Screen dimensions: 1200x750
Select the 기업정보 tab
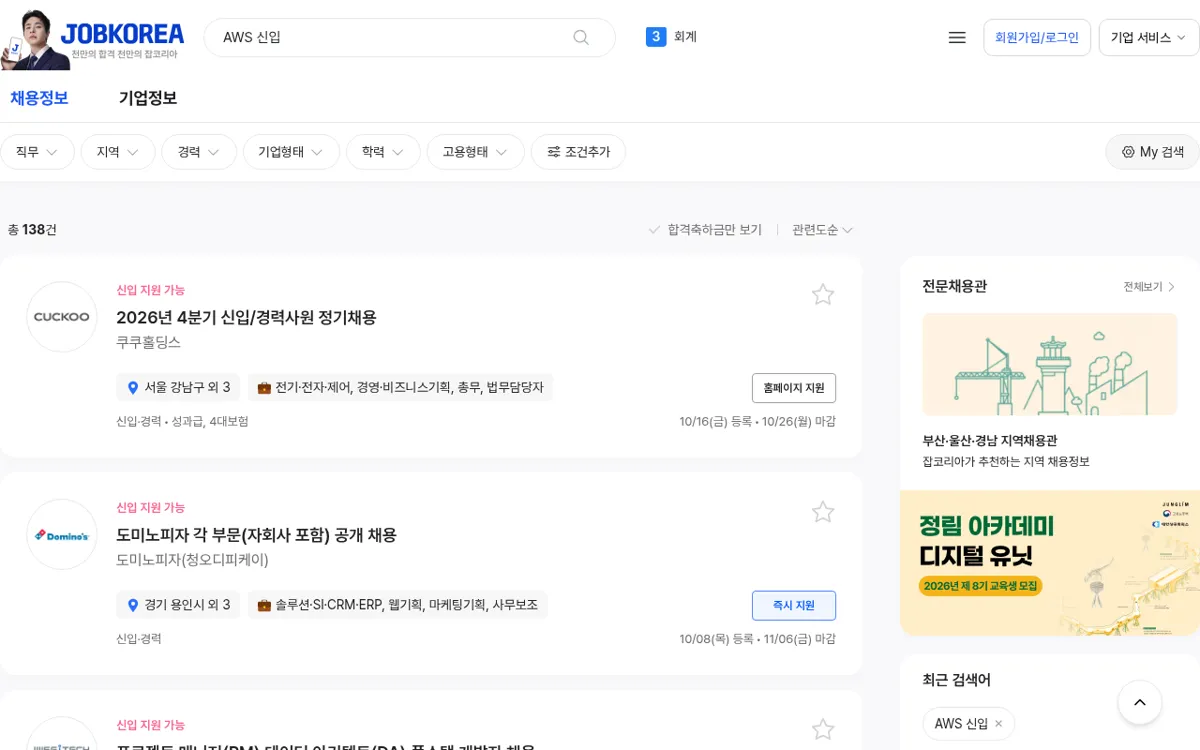[148, 98]
